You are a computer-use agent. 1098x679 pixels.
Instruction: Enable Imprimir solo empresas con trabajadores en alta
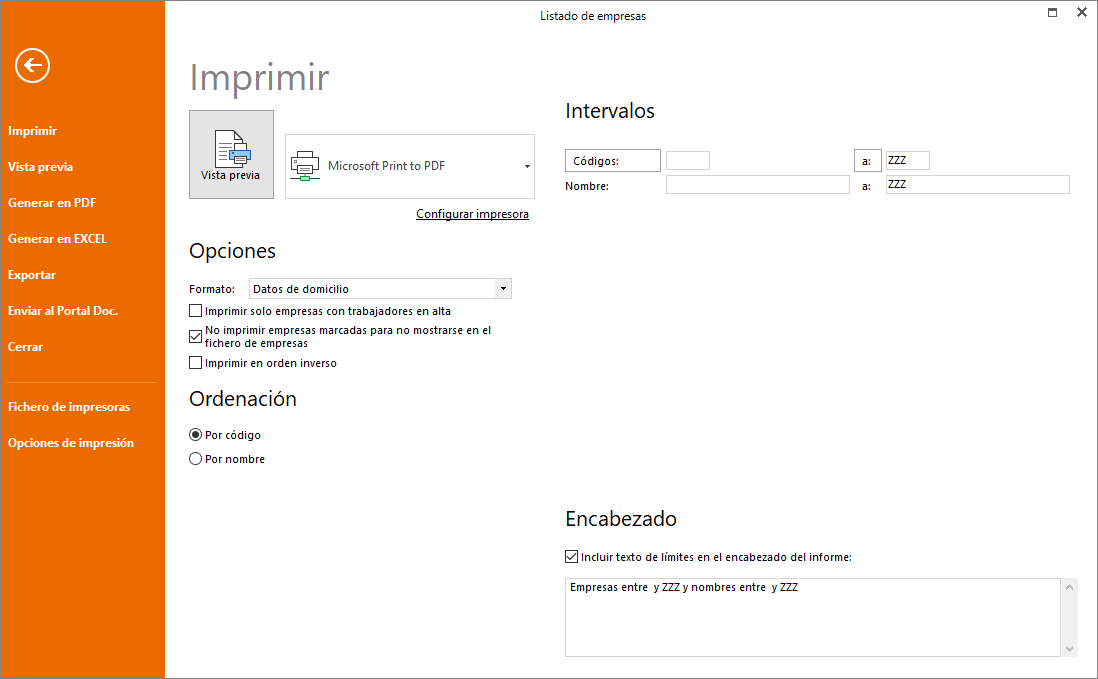[x=195, y=311]
